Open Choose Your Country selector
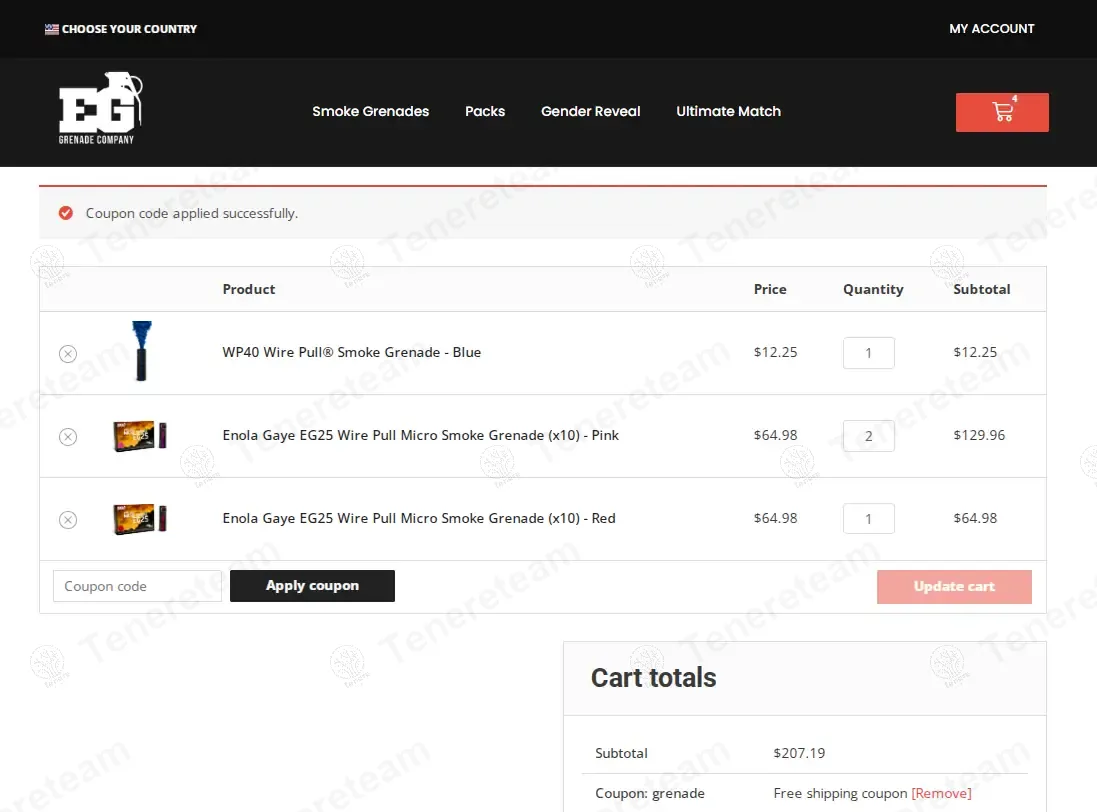The image size is (1097, 812). [129, 29]
